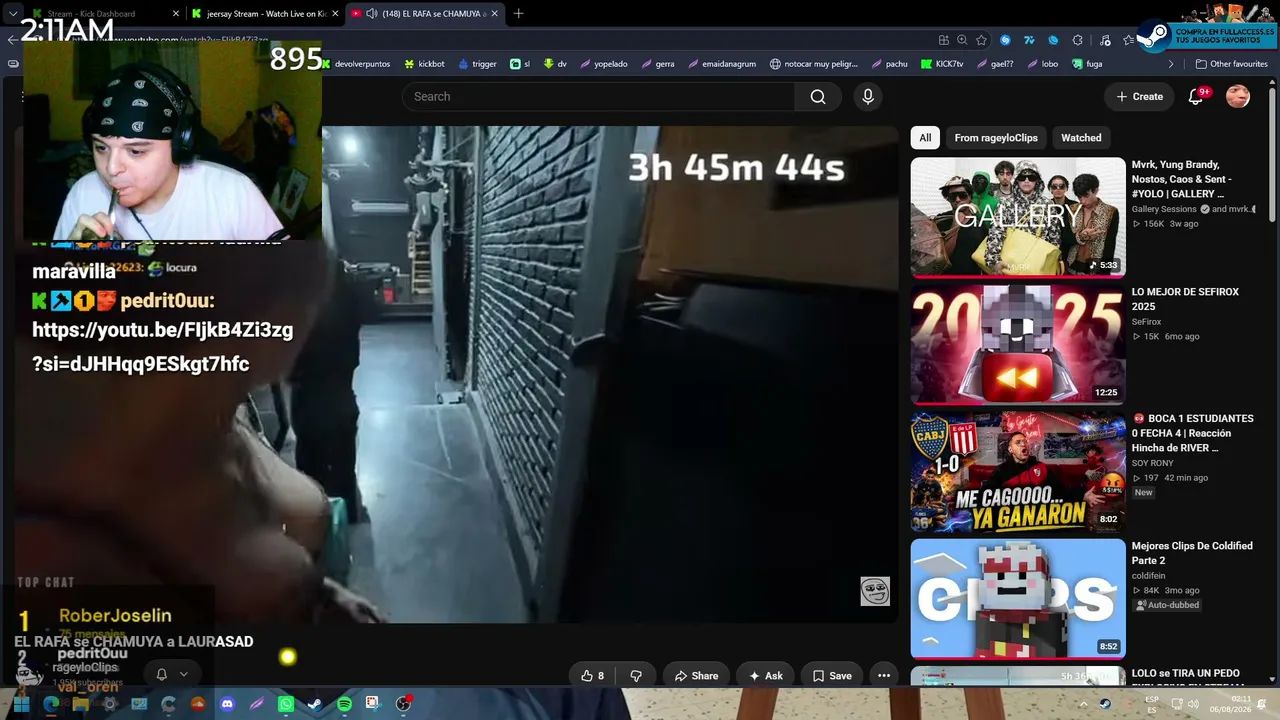
Task: Click the troll face icon on the video
Action: (875, 591)
